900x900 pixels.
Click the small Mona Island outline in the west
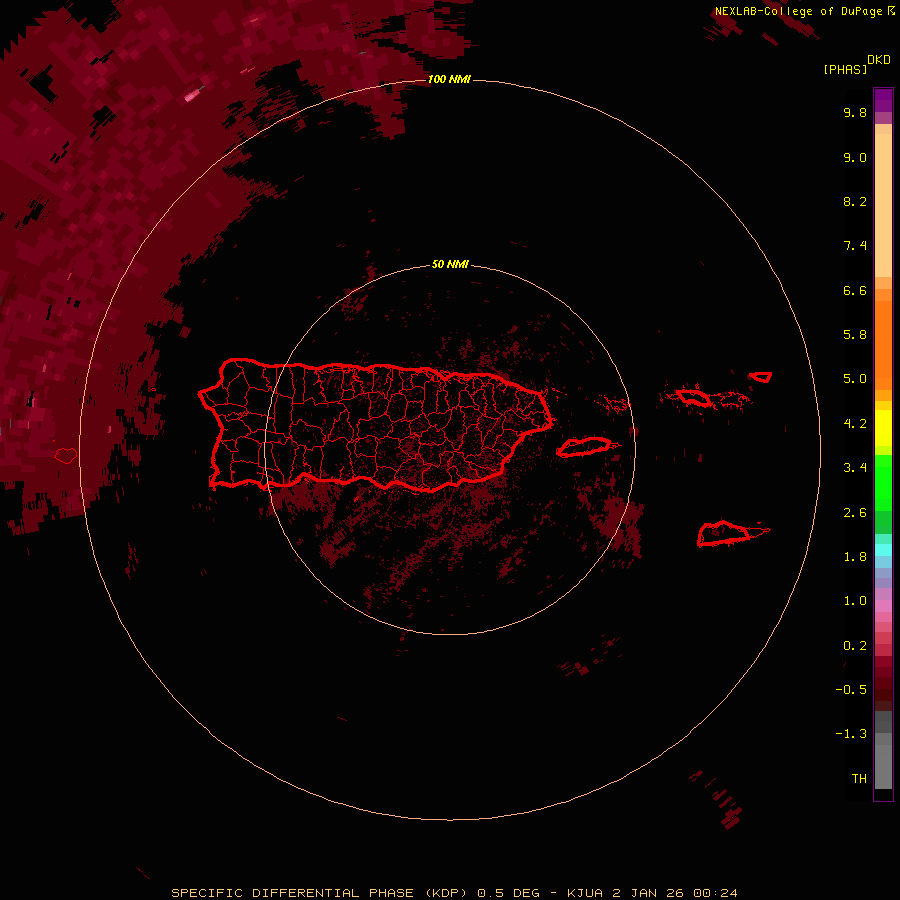[x=65, y=456]
